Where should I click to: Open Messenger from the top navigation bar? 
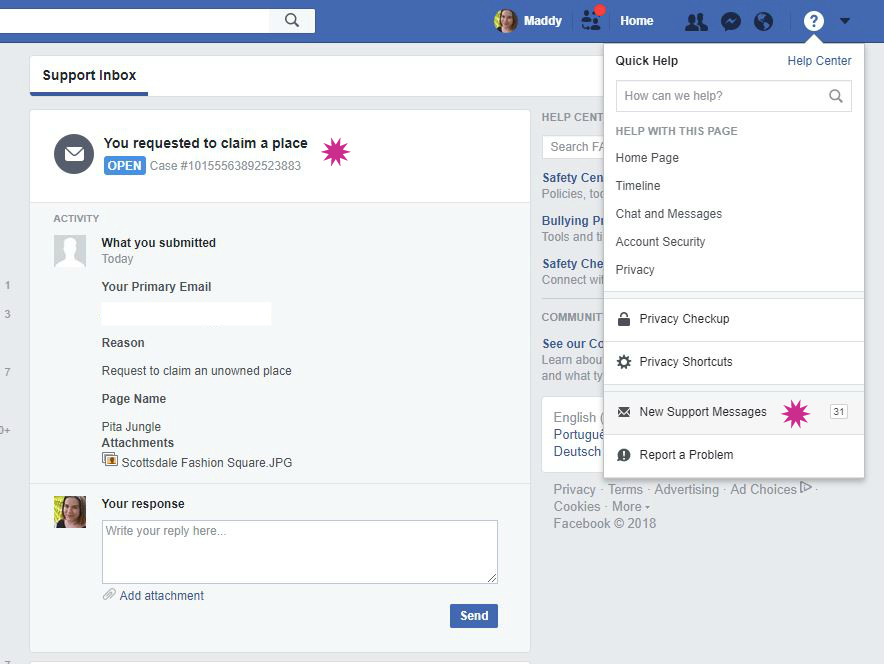(x=729, y=20)
